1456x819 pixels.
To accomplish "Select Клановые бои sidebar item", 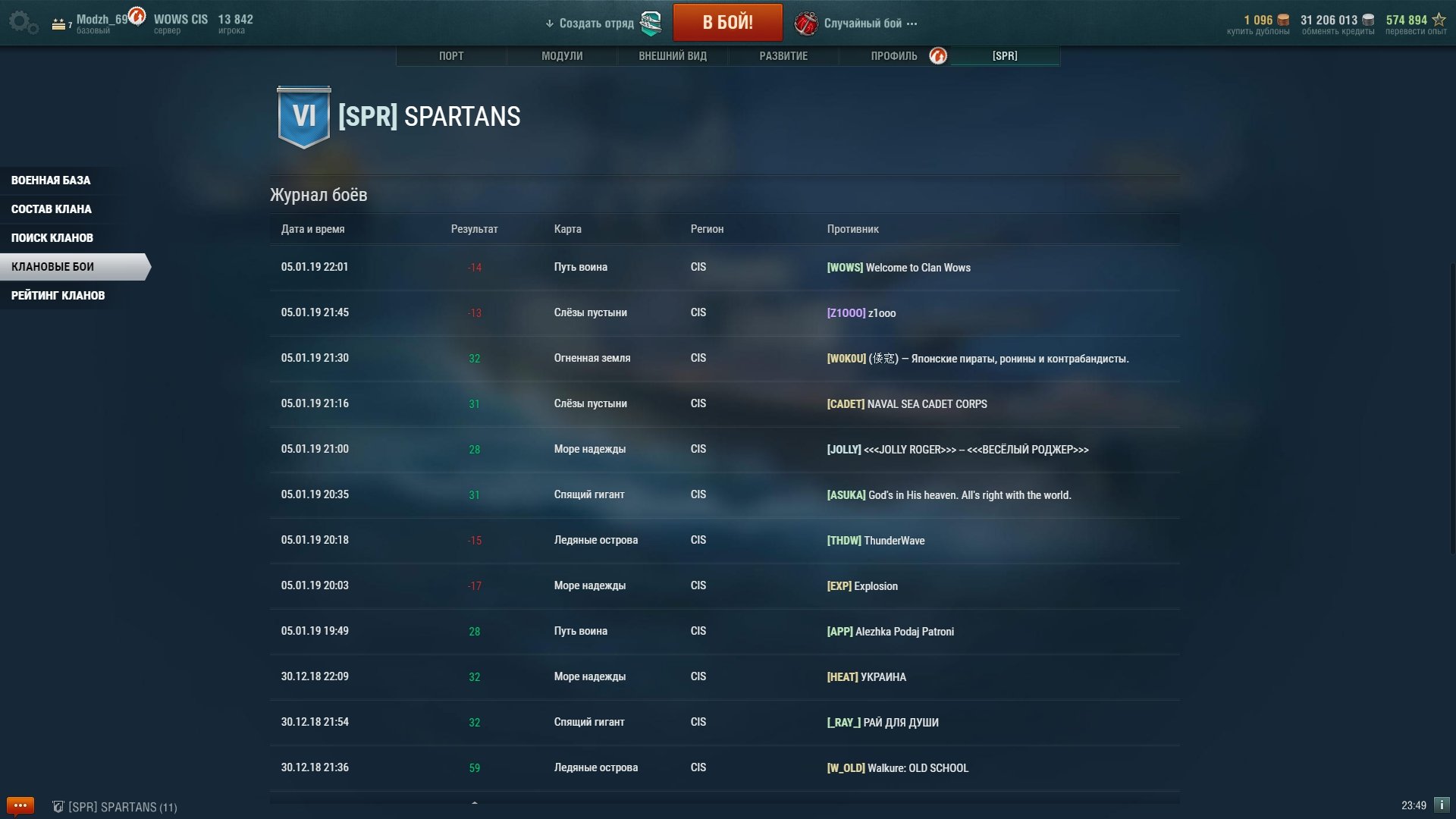I will (74, 267).
